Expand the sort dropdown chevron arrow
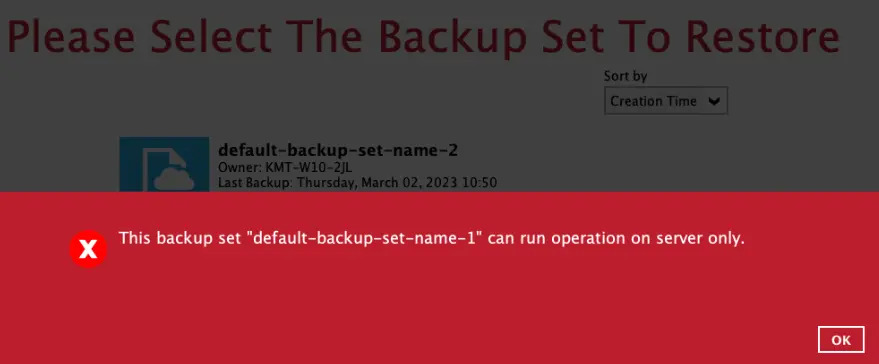Screen dimensions: 879x364 (x=714, y=102)
